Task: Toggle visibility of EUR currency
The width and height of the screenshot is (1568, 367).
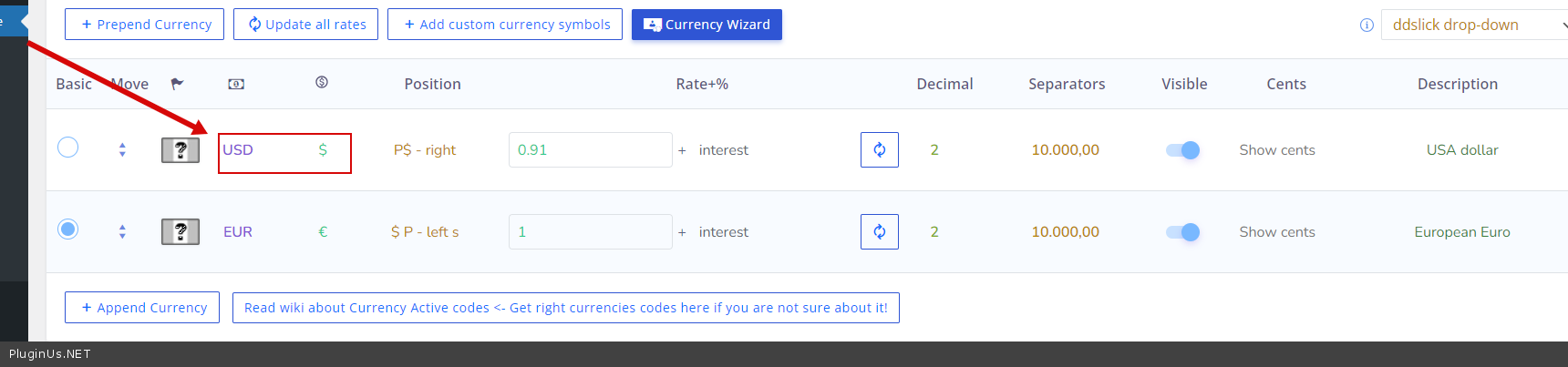Action: [1182, 232]
